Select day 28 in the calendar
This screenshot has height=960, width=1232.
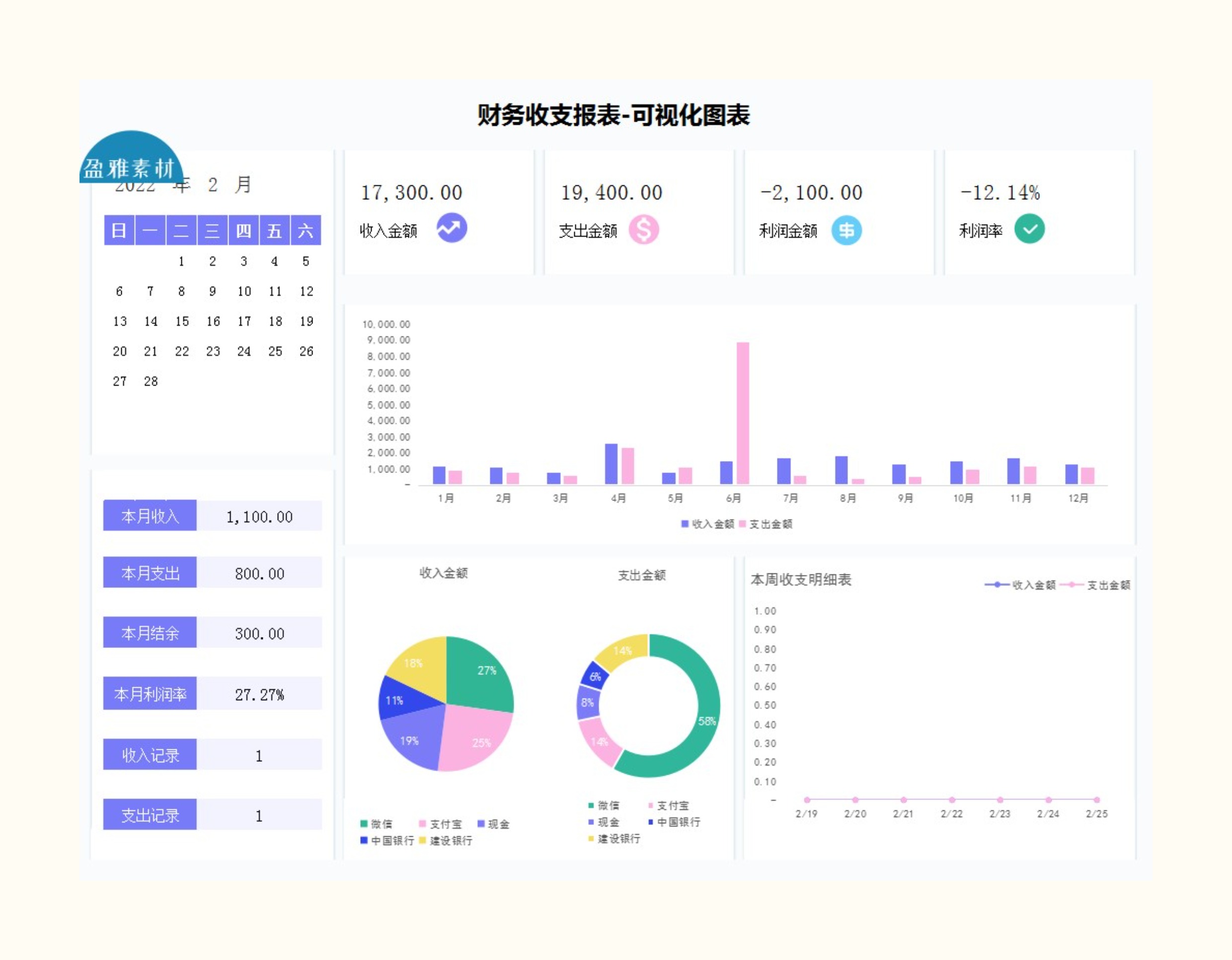pyautogui.click(x=151, y=382)
